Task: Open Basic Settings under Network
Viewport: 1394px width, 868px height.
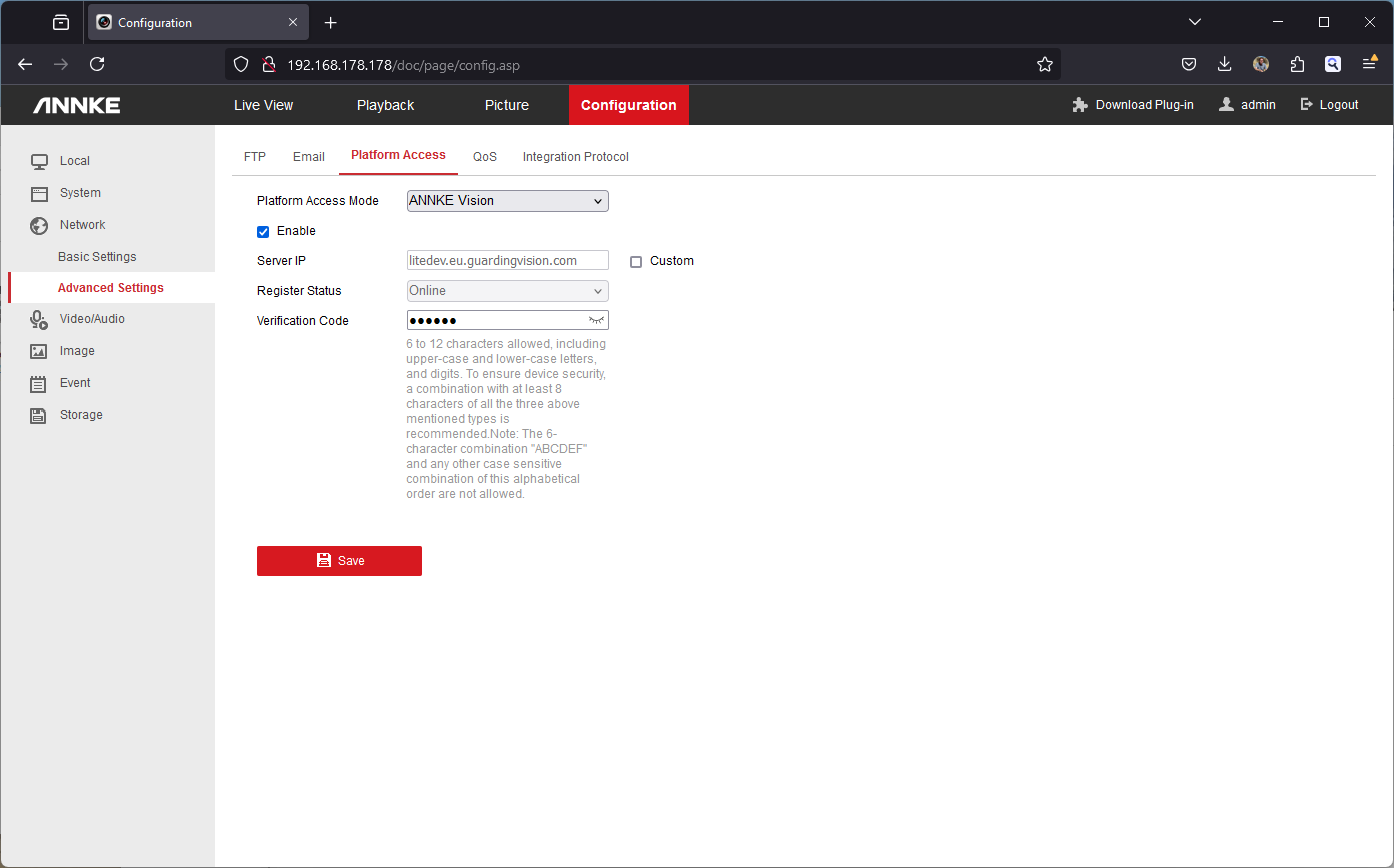Action: pyautogui.click(x=97, y=257)
